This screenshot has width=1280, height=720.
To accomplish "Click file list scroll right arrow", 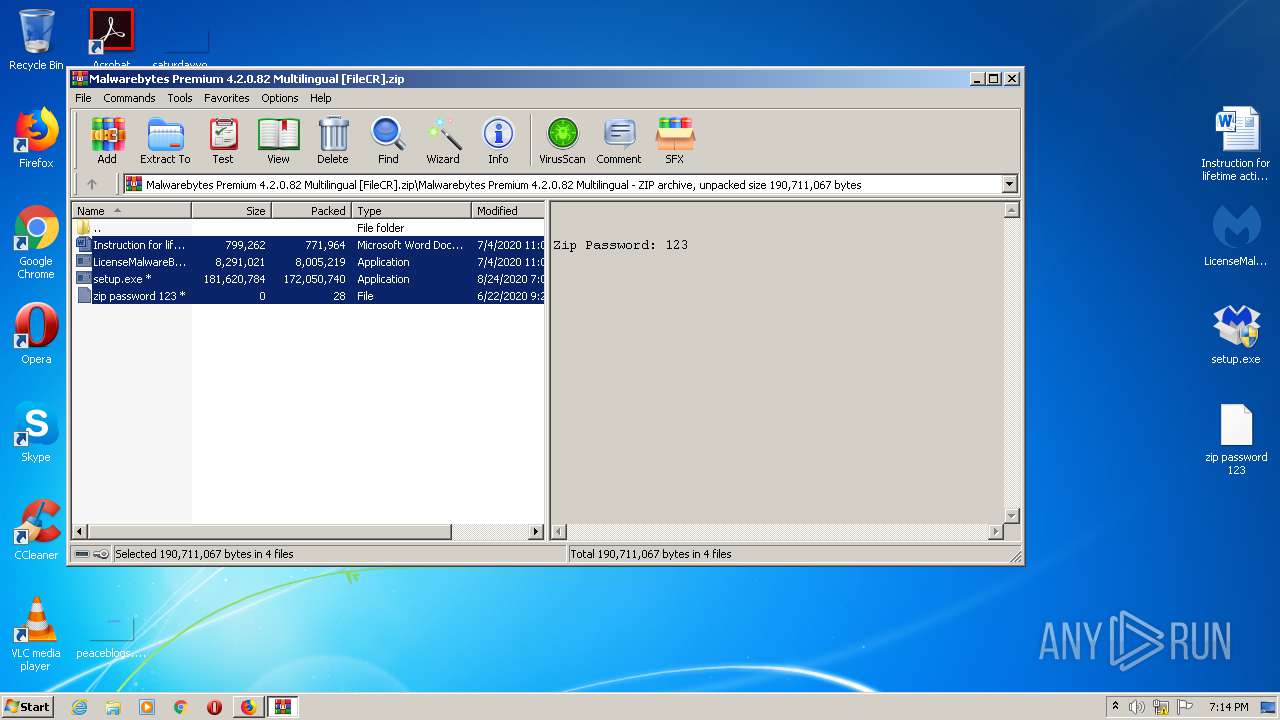I will 536,532.
